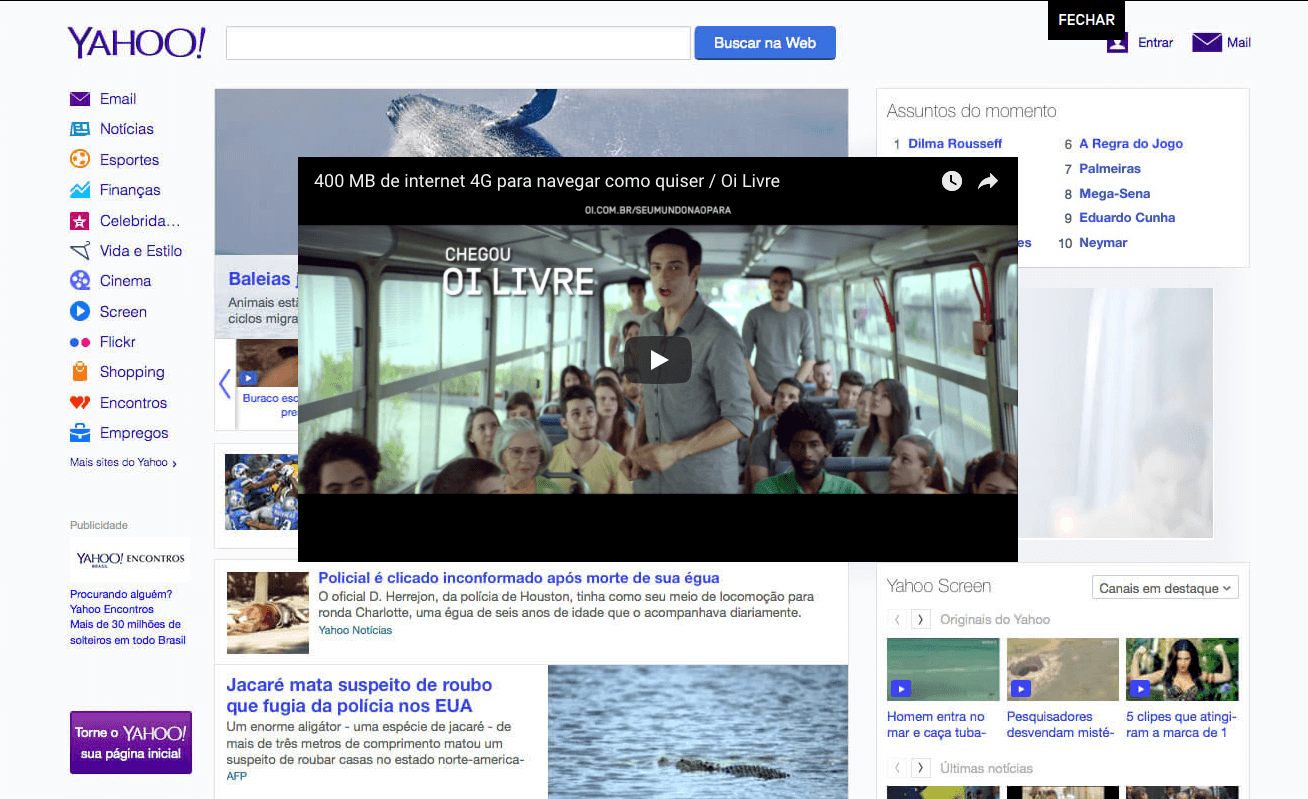This screenshot has height=799, width=1308.
Task: Open the Mail envelope icon in header
Action: pyautogui.click(x=1207, y=42)
